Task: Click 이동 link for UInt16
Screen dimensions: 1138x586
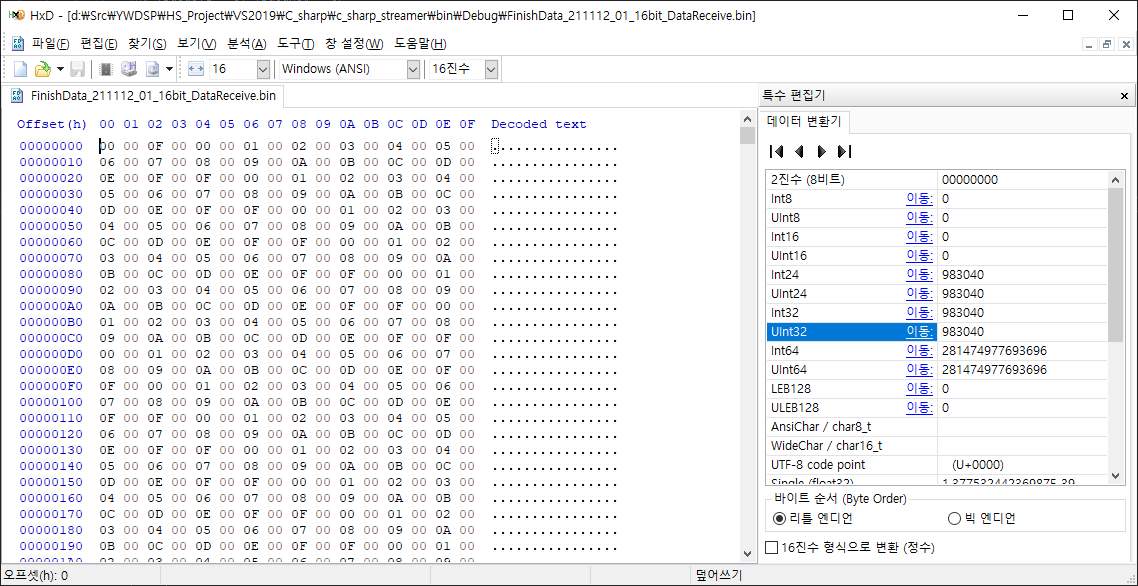Action: pyautogui.click(x=920, y=256)
